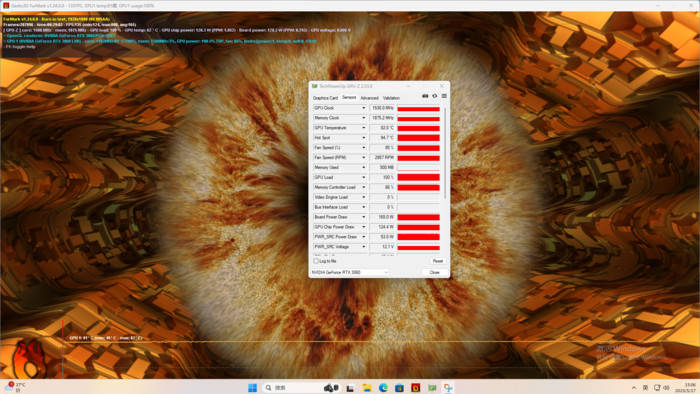Click the Reset button in GPU-Z
This screenshot has height=394, width=700.
438,261
